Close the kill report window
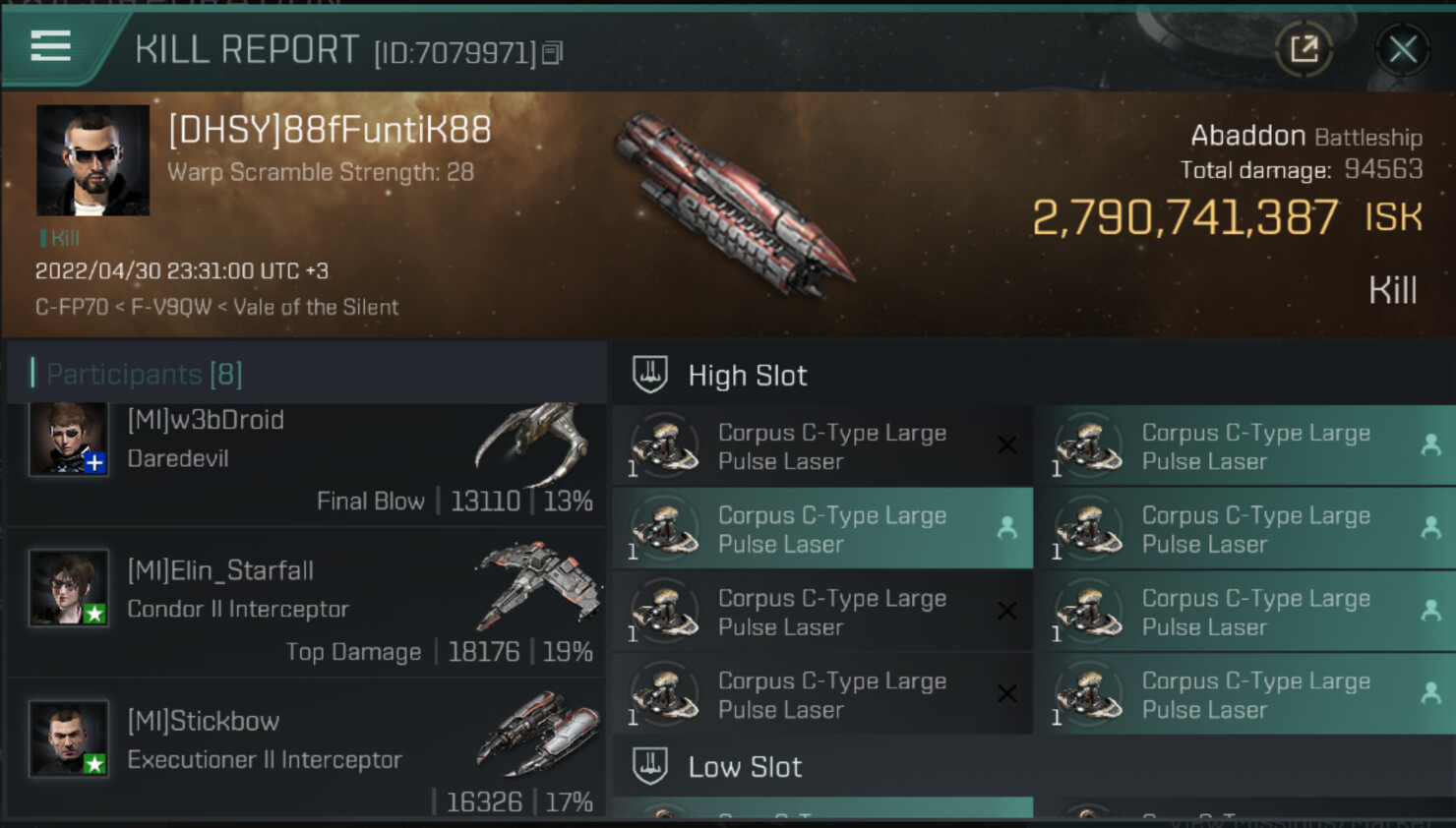1456x828 pixels. click(1402, 48)
